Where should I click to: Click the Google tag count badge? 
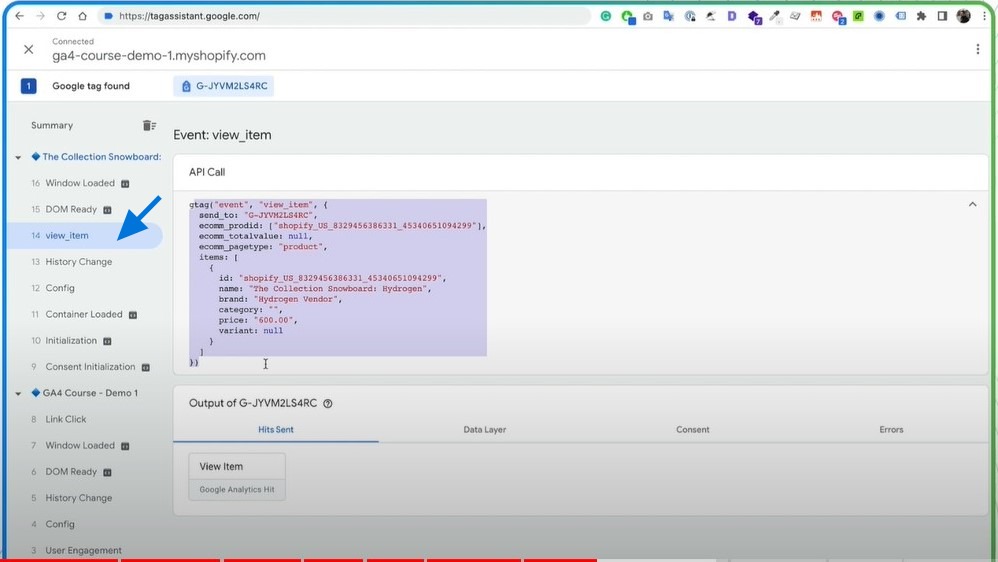(x=28, y=86)
